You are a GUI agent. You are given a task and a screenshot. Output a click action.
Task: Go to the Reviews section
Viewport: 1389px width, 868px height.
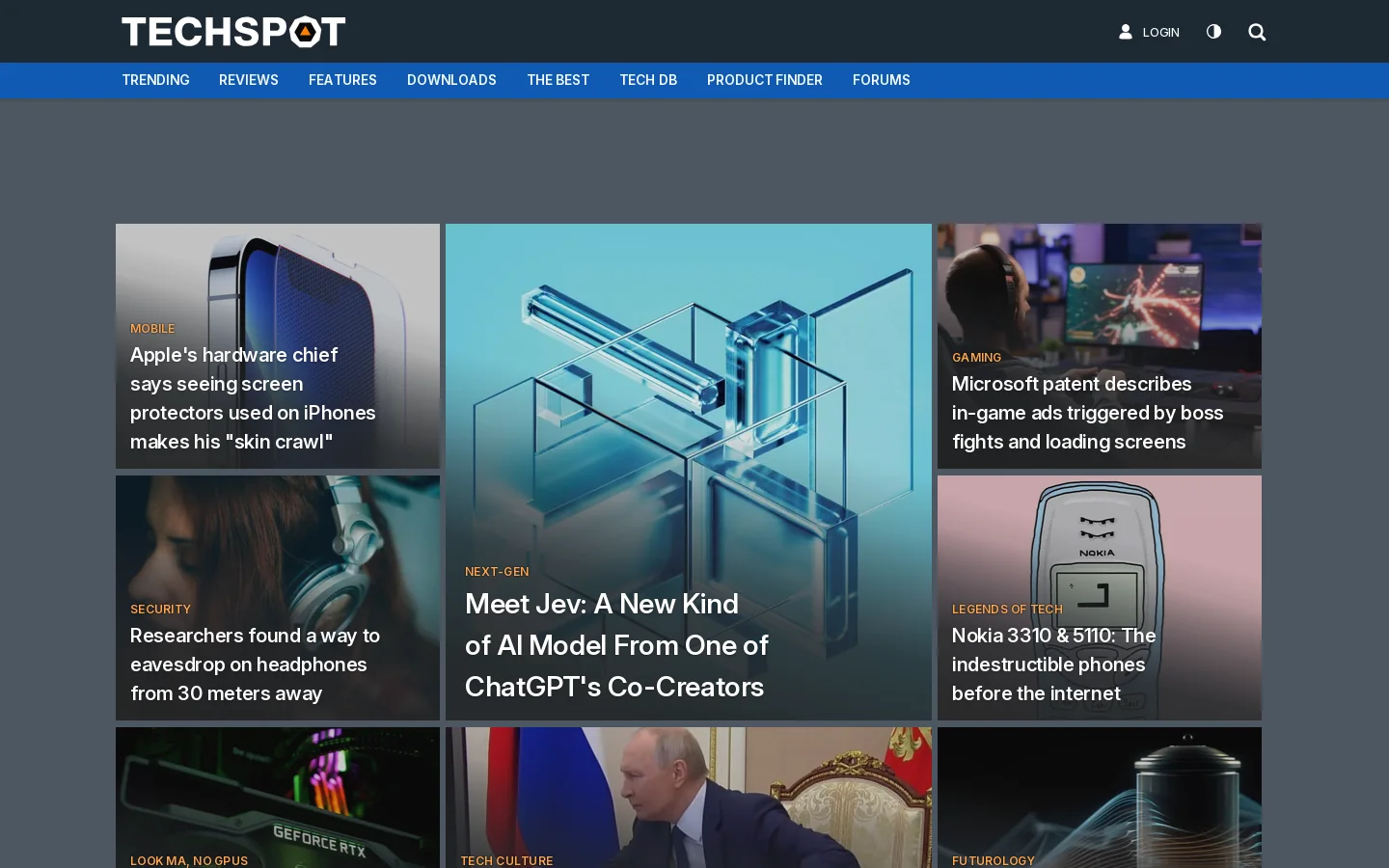click(x=249, y=80)
